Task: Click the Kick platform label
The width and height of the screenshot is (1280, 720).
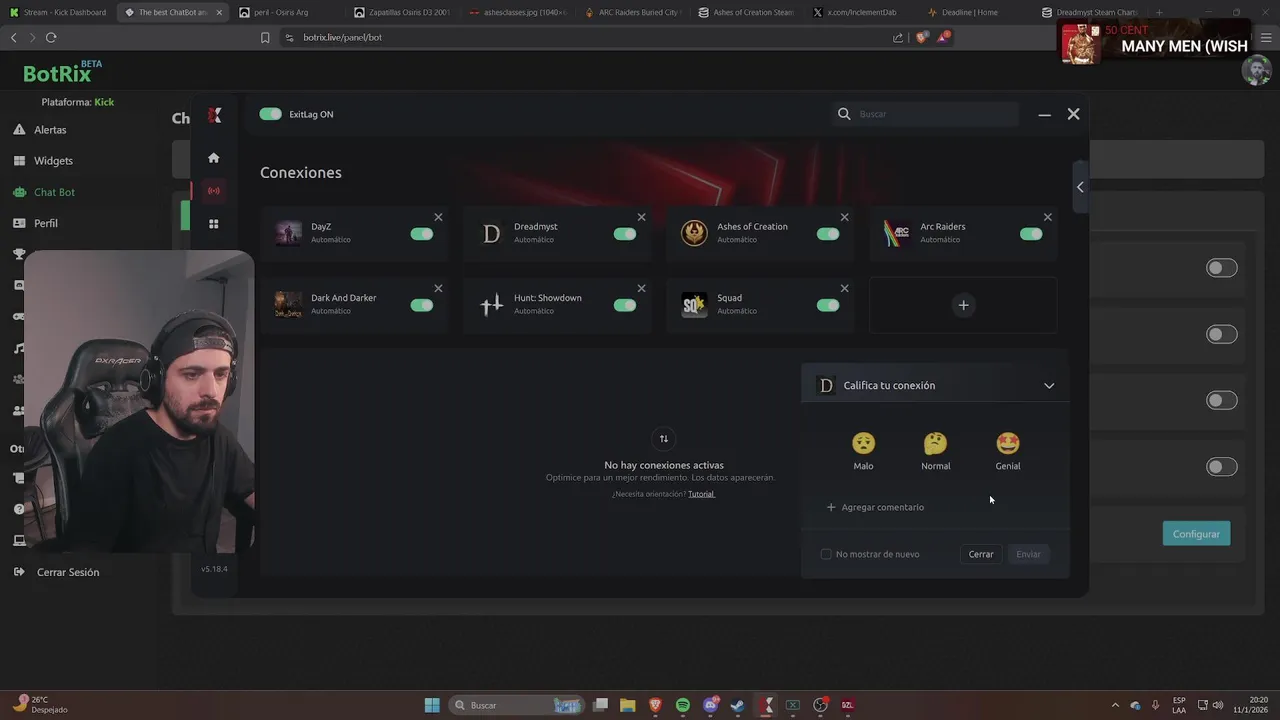Action: (104, 102)
